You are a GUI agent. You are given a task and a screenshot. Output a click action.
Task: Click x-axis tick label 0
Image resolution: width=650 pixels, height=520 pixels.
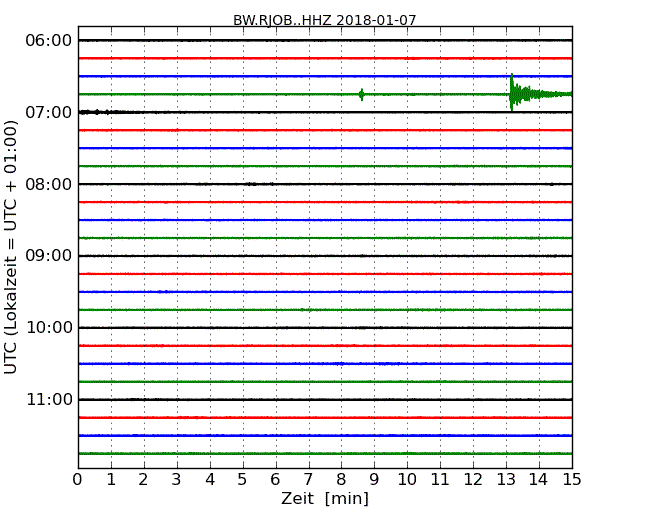[x=78, y=479]
